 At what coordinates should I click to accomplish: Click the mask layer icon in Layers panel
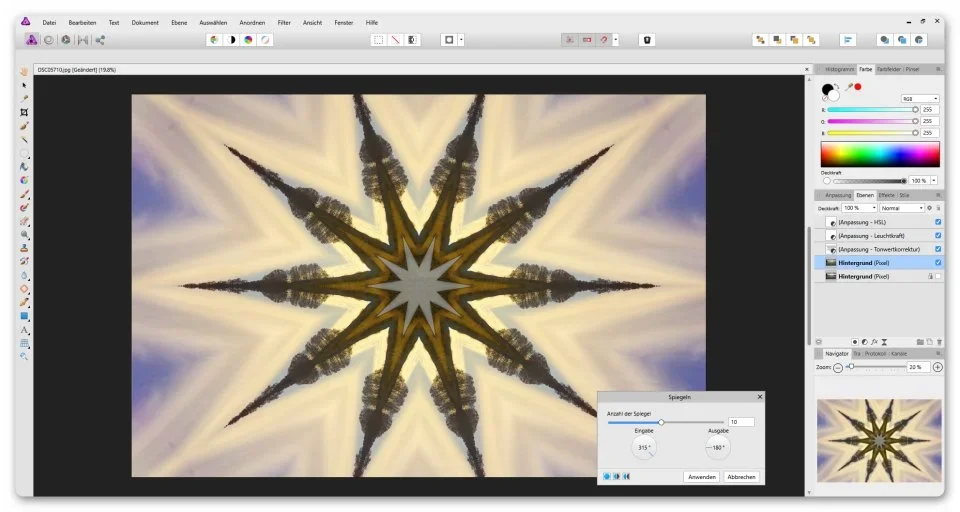tap(855, 342)
